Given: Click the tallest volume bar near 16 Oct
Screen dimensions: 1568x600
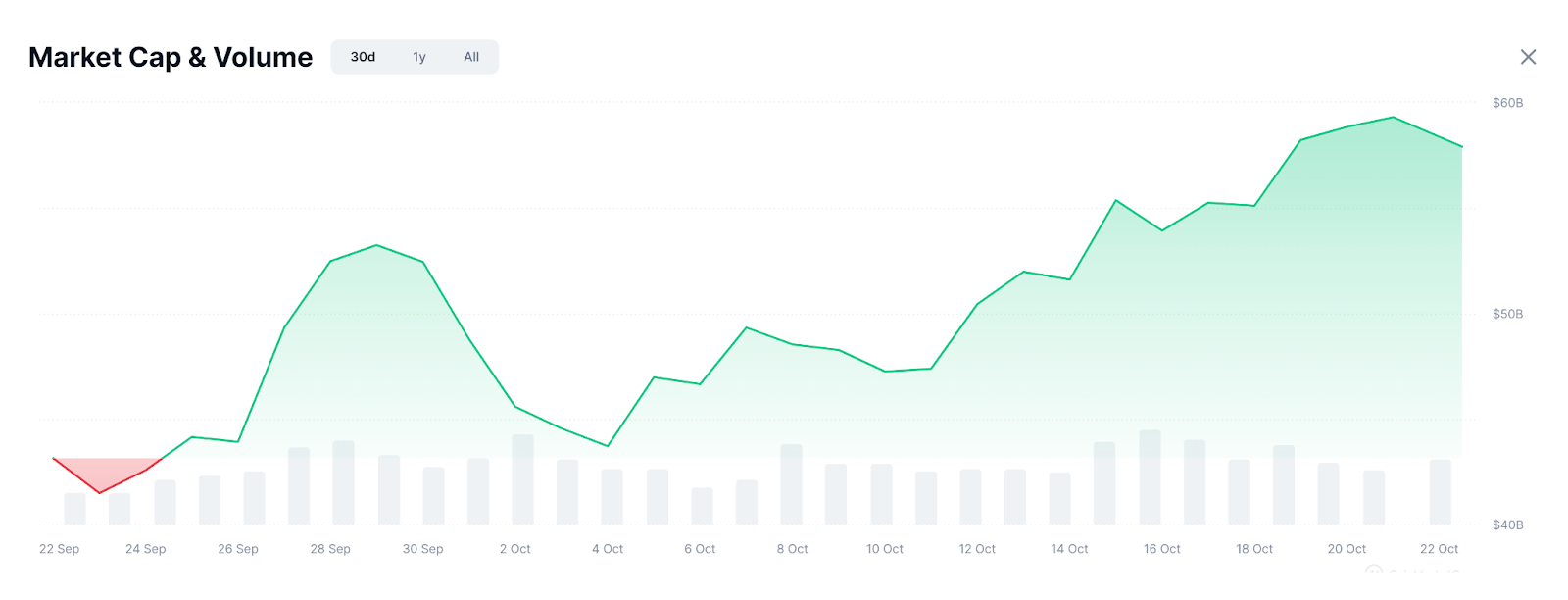Looking at the screenshot, I should [1150, 476].
